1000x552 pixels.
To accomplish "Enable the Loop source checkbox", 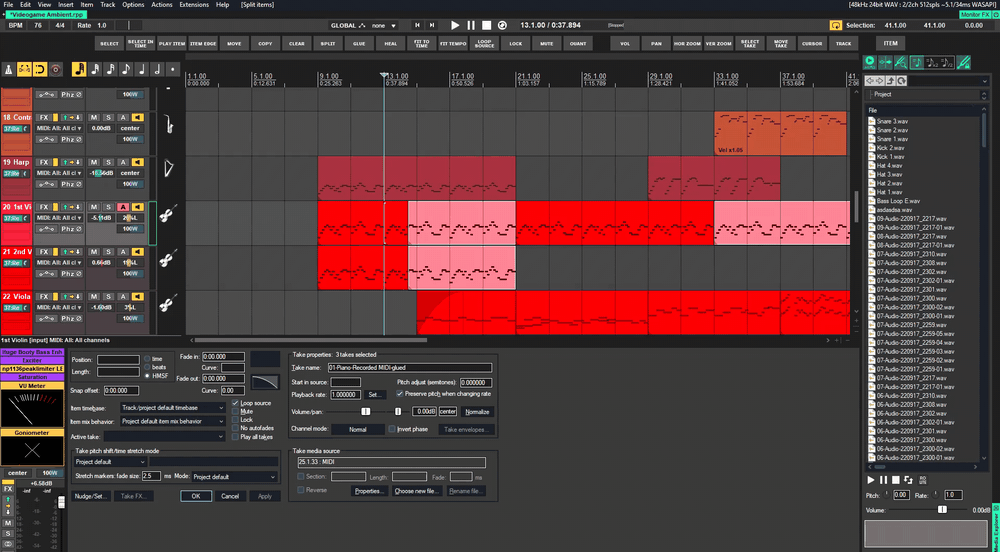I will [235, 402].
